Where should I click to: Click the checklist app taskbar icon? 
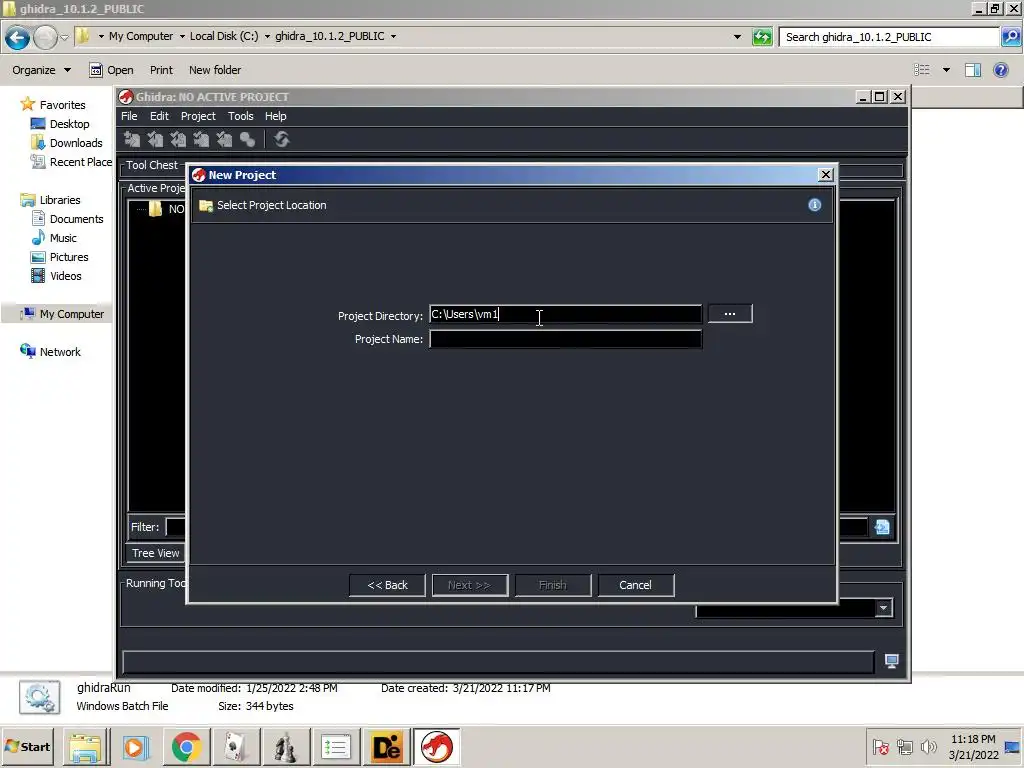click(335, 747)
